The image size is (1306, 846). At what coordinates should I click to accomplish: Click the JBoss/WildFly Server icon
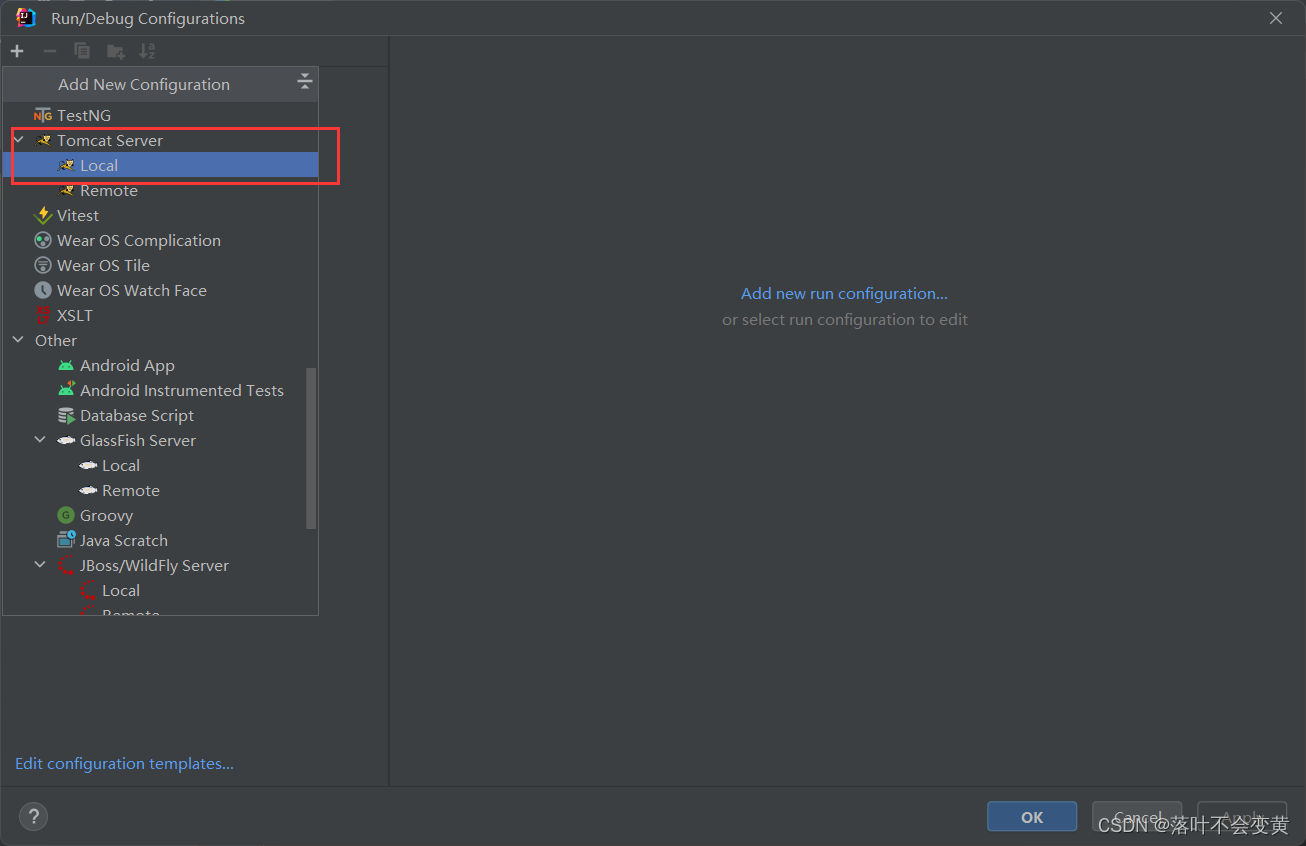point(66,566)
